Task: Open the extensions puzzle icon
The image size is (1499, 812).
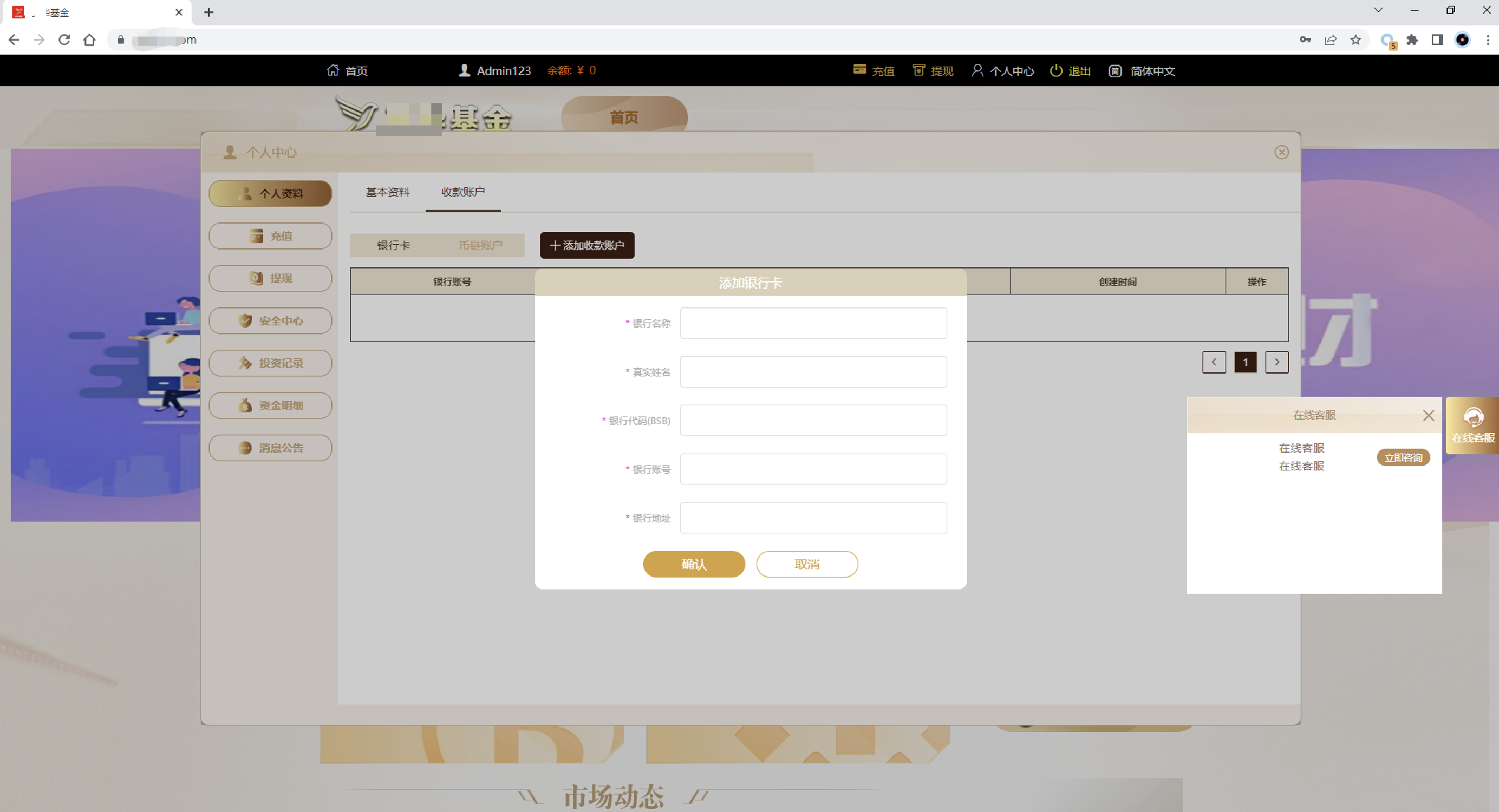Action: pos(1412,40)
